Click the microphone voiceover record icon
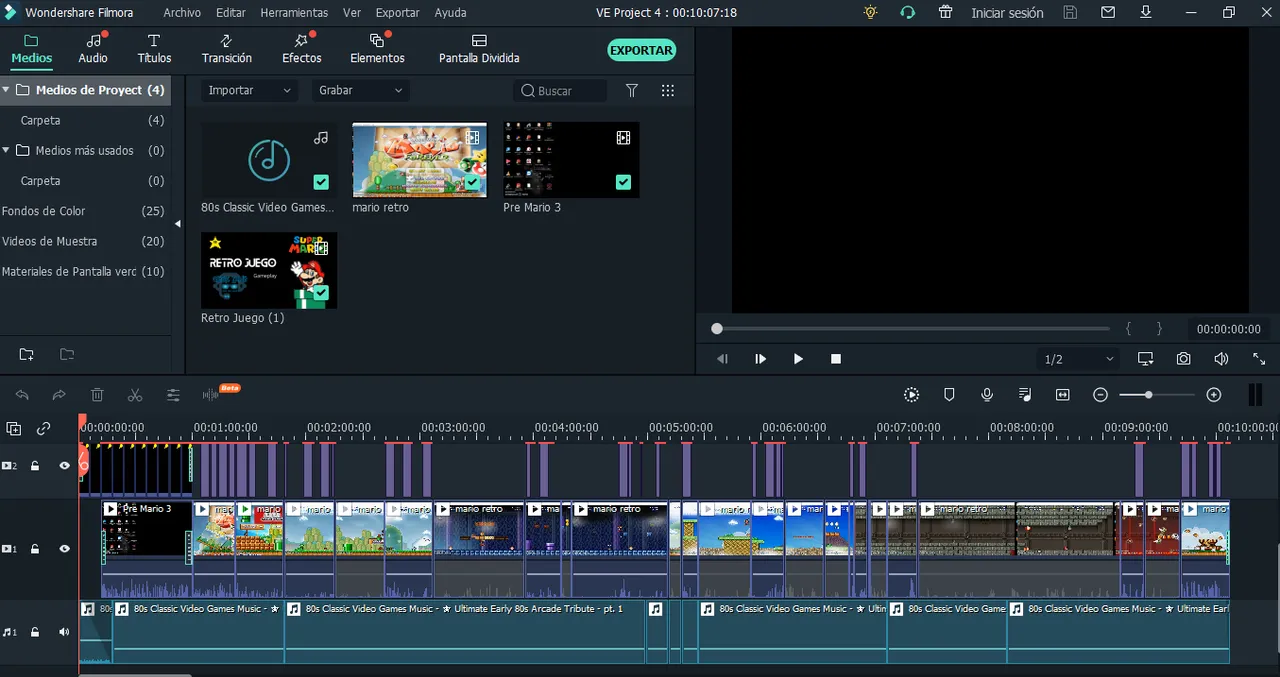Screen dimensions: 1280x677 (x=987, y=395)
